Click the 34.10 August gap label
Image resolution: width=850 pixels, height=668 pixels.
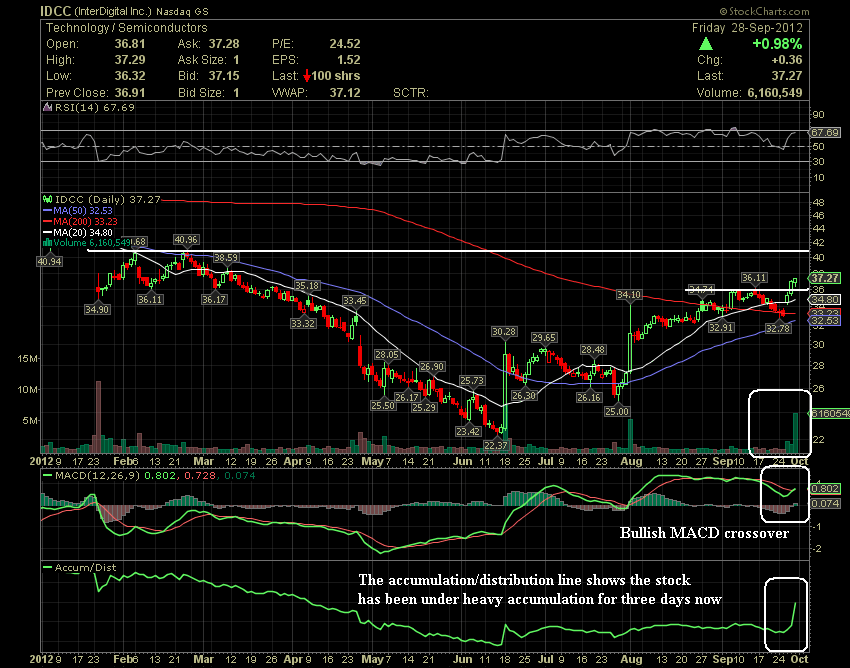[629, 294]
